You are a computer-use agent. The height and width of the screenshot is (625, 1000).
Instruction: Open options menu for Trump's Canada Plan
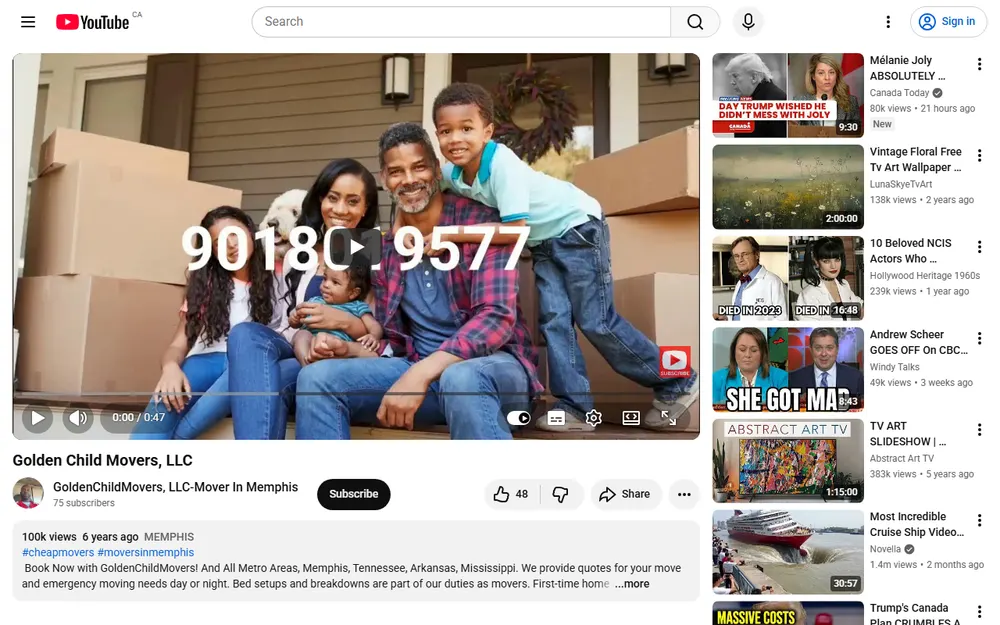click(x=979, y=612)
